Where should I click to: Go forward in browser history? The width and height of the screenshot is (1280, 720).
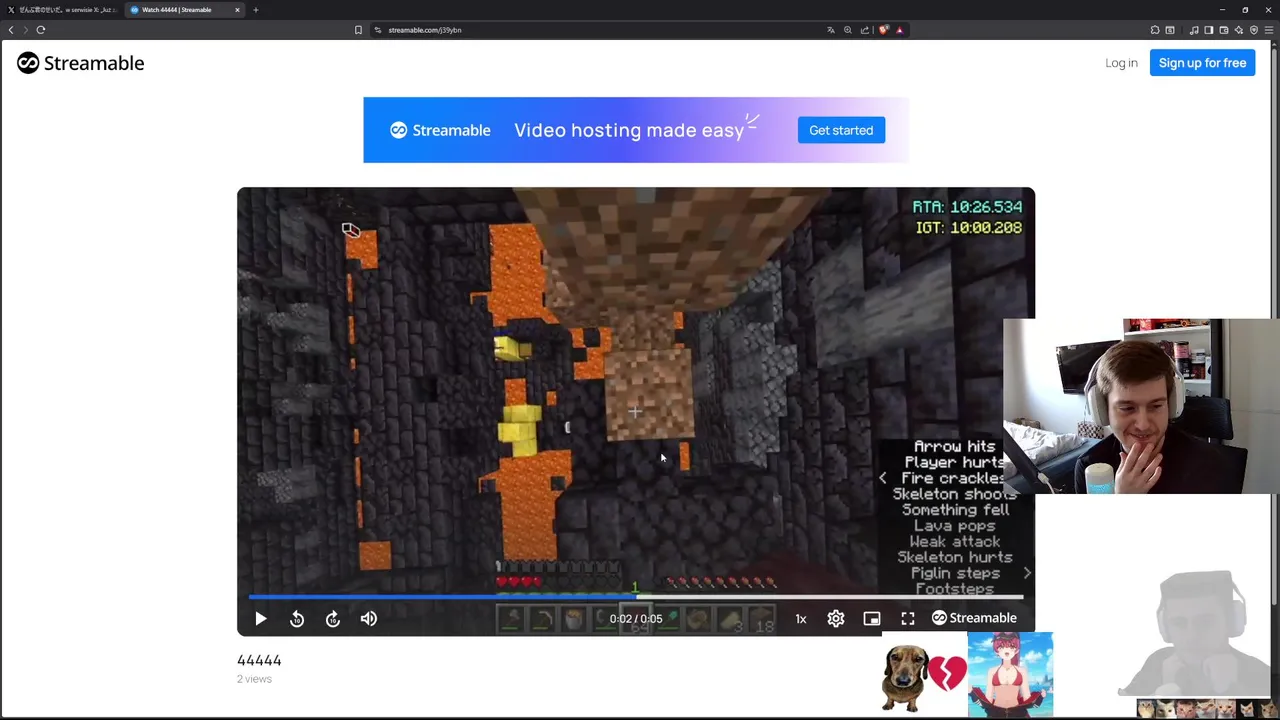[x=26, y=30]
